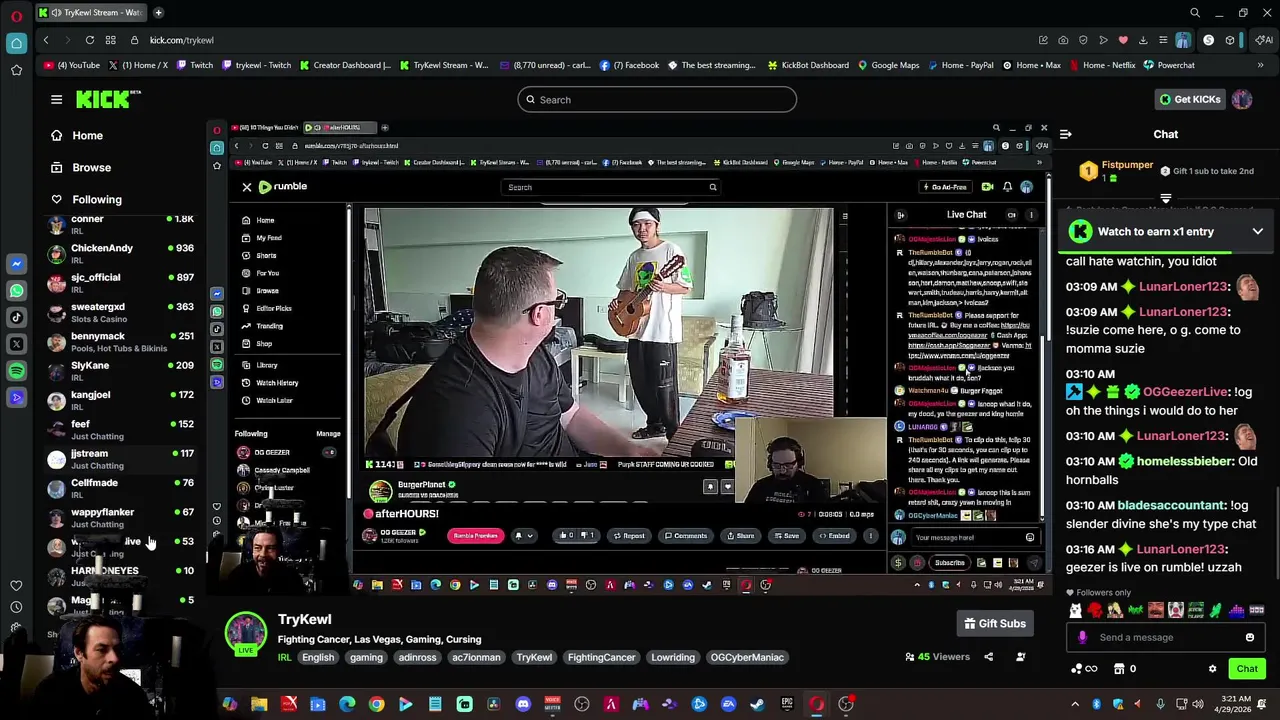Open chat settings gear
1280x720 pixels.
click(x=1212, y=669)
